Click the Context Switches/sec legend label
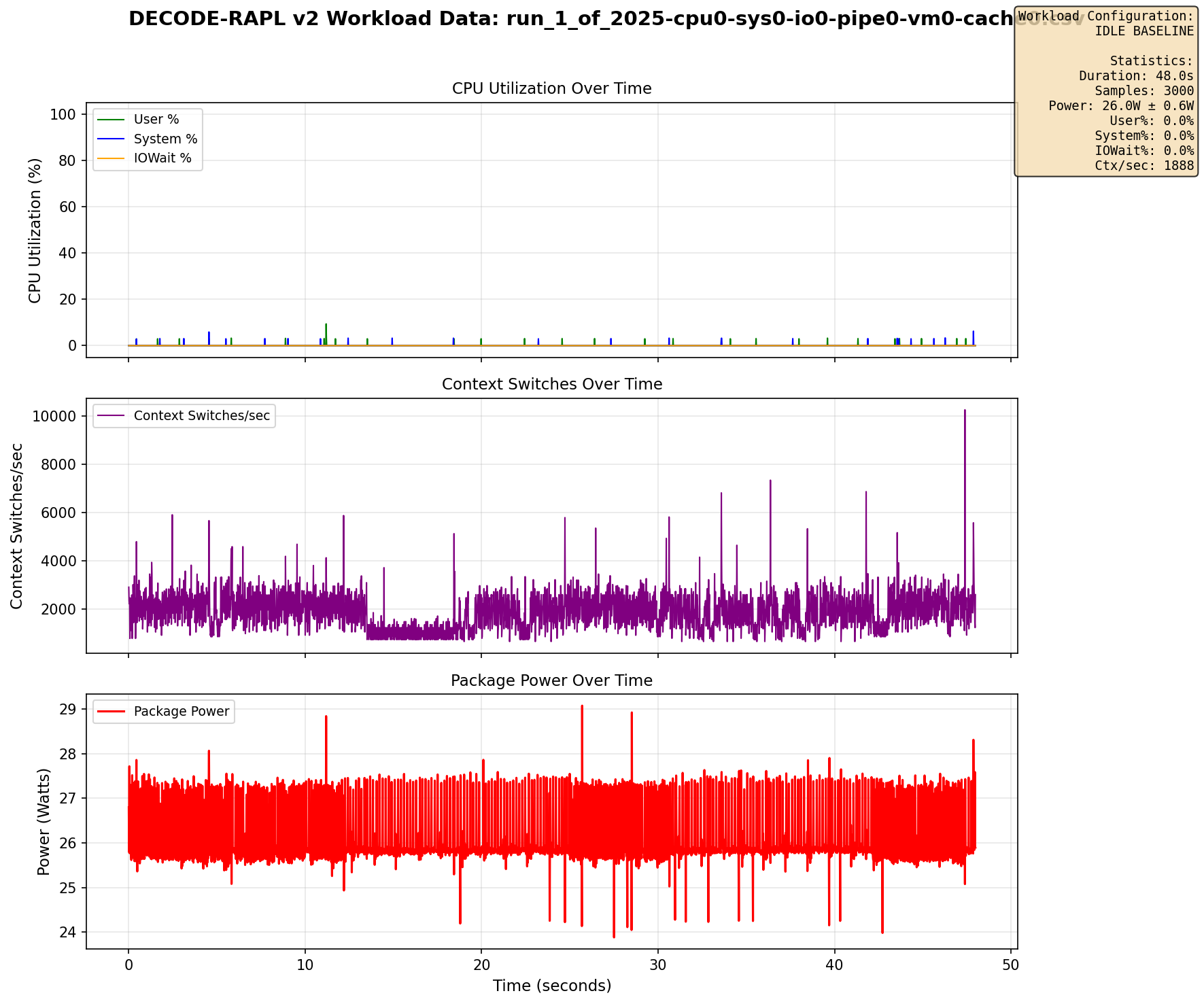1204x1004 pixels. point(202,415)
